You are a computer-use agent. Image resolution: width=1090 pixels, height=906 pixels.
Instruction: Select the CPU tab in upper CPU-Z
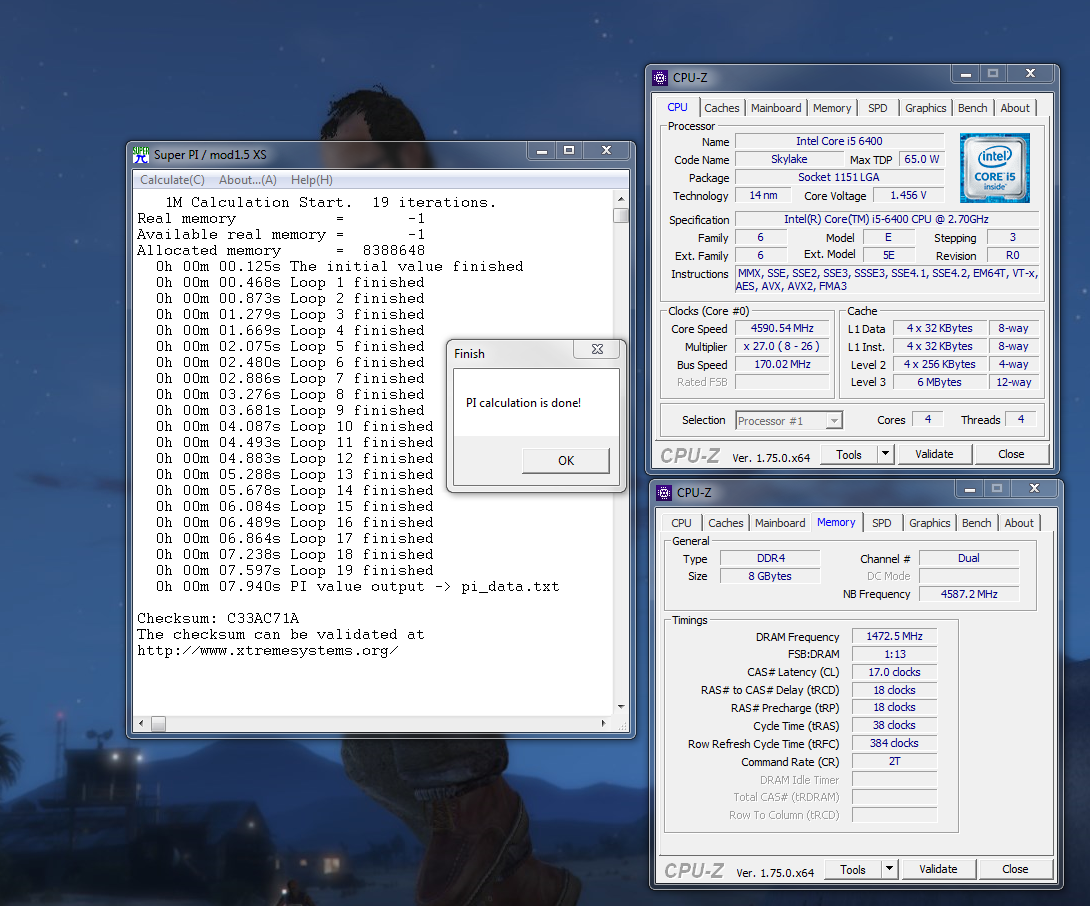677,107
